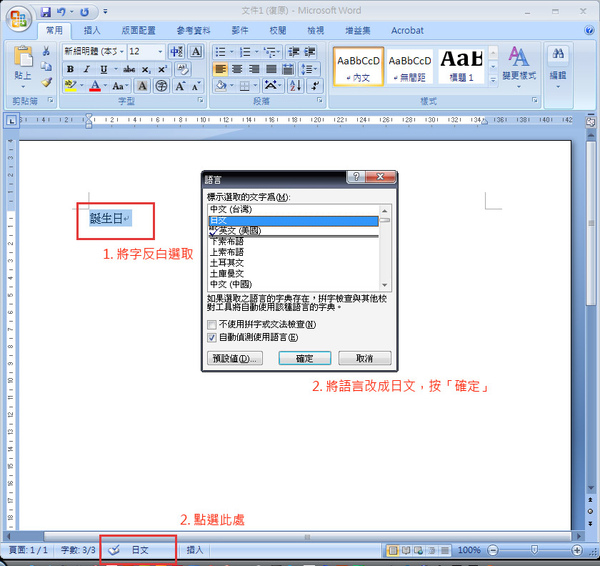Open the font name dropdown
Image resolution: width=600 pixels, height=566 pixels.
point(122,51)
